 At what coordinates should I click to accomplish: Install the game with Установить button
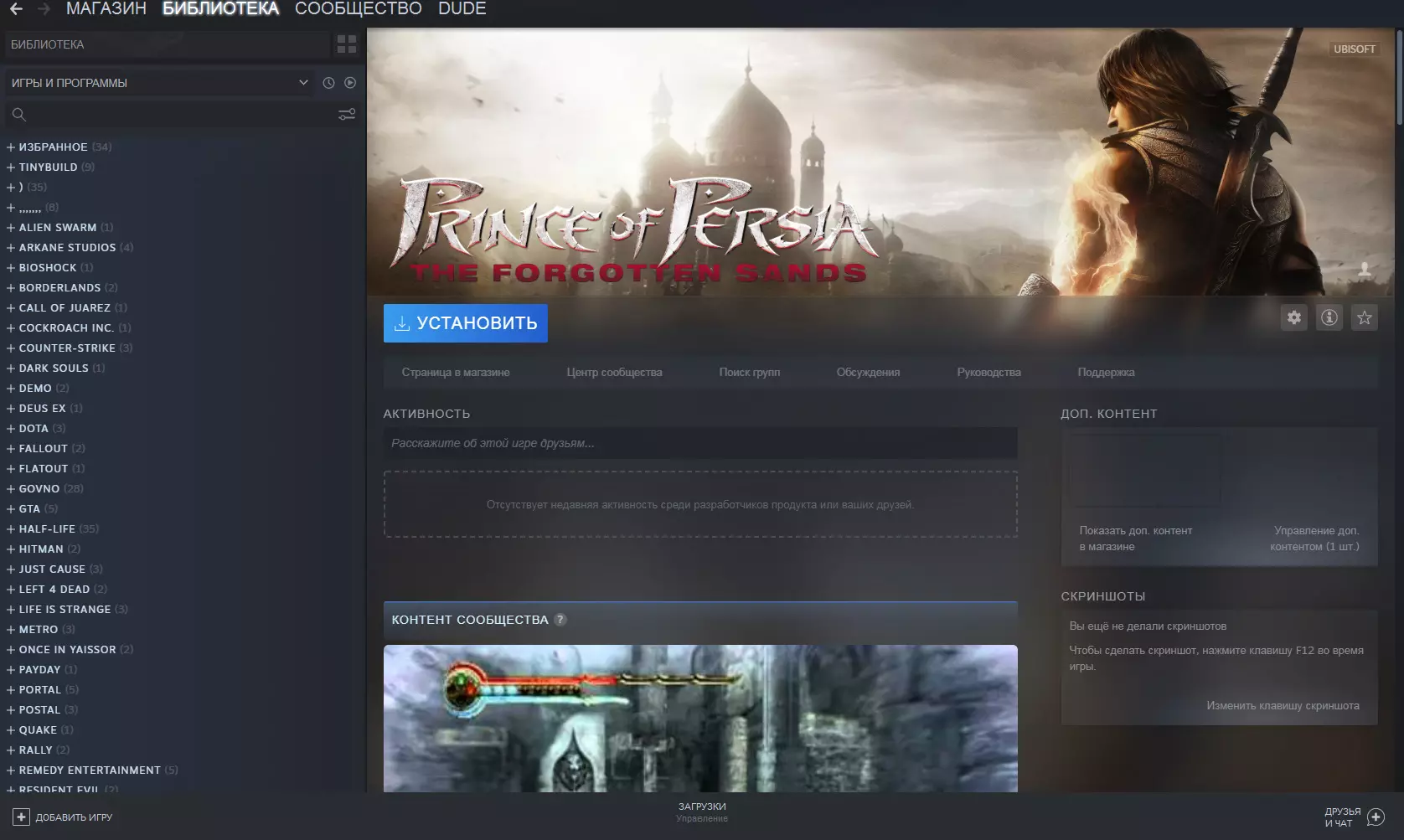pyautogui.click(x=466, y=323)
